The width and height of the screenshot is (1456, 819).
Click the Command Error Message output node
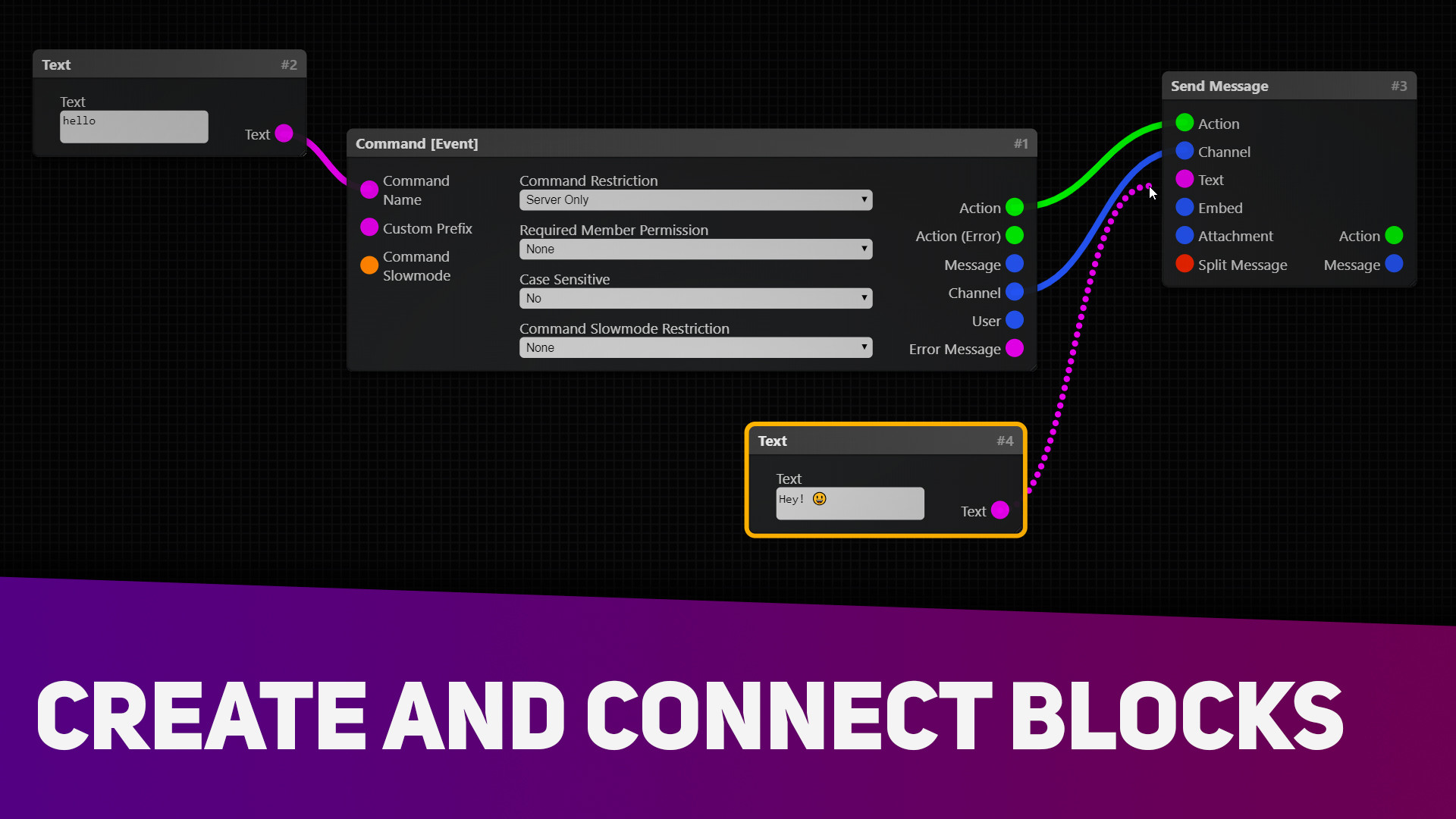[1015, 348]
